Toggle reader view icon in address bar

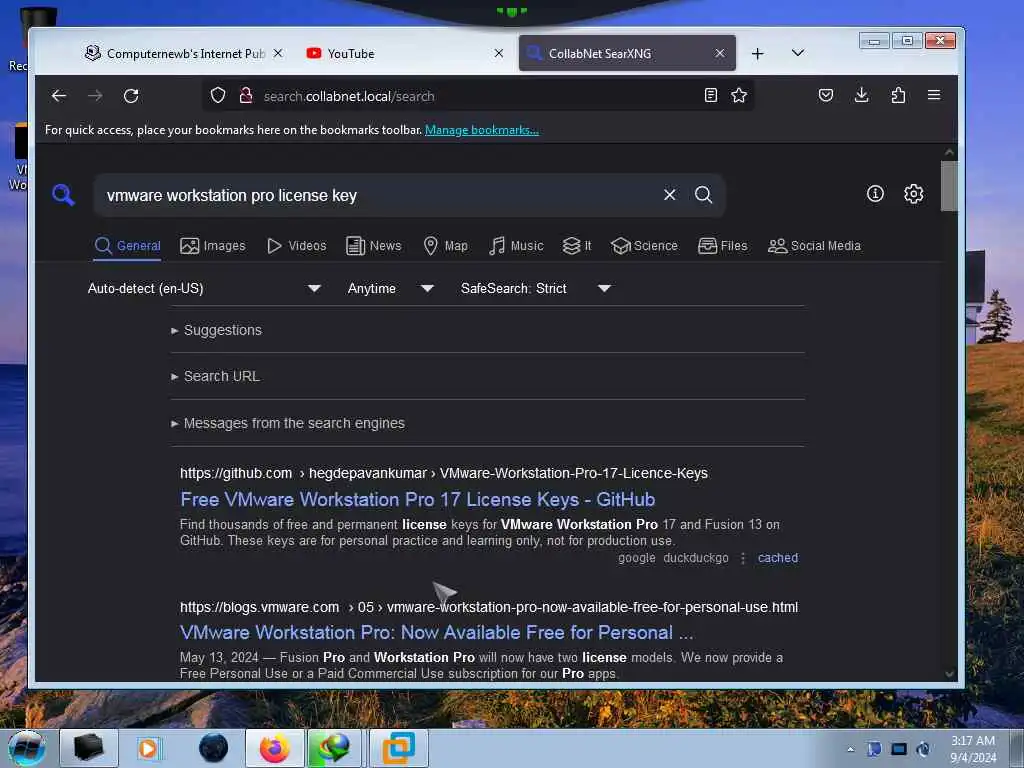(711, 95)
